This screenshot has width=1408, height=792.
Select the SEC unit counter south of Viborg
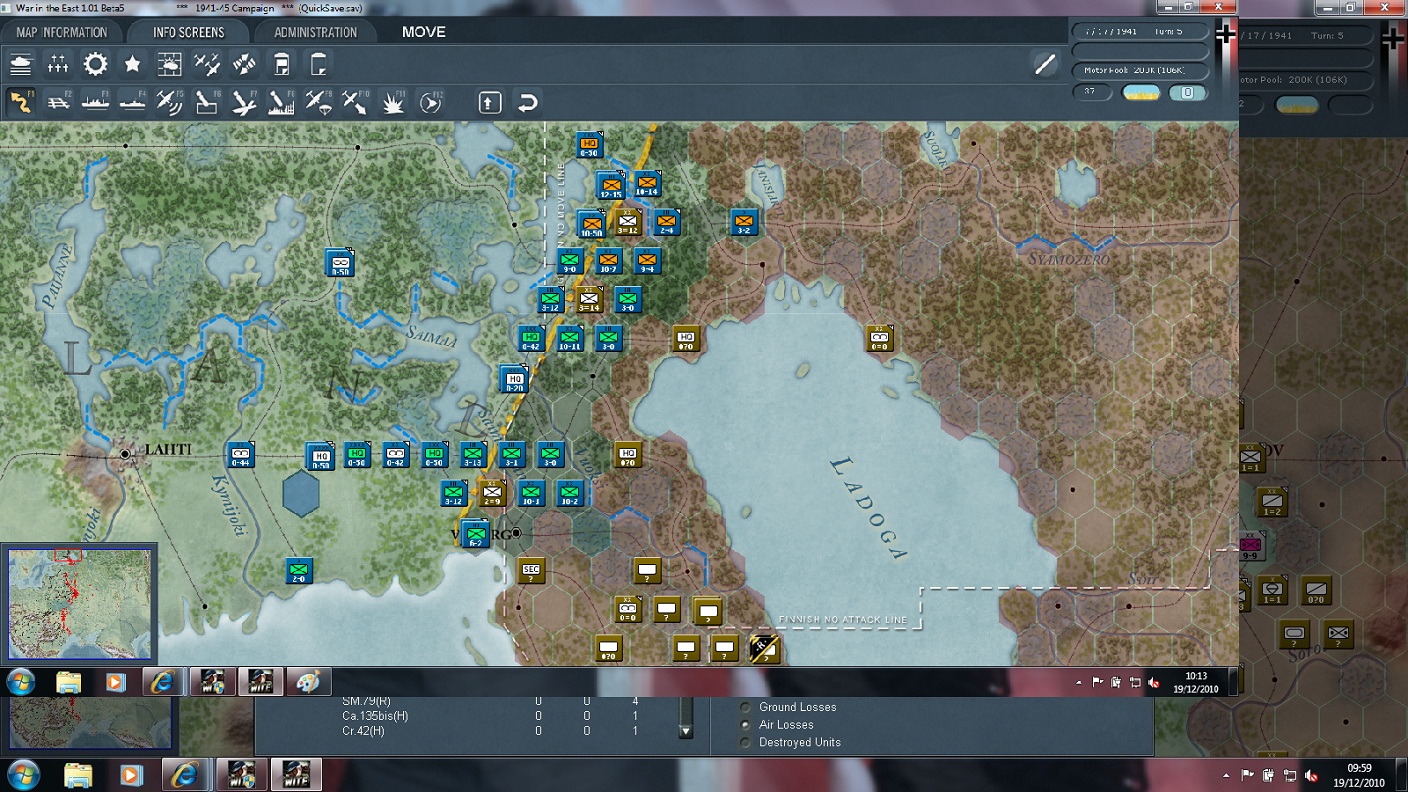(x=531, y=572)
